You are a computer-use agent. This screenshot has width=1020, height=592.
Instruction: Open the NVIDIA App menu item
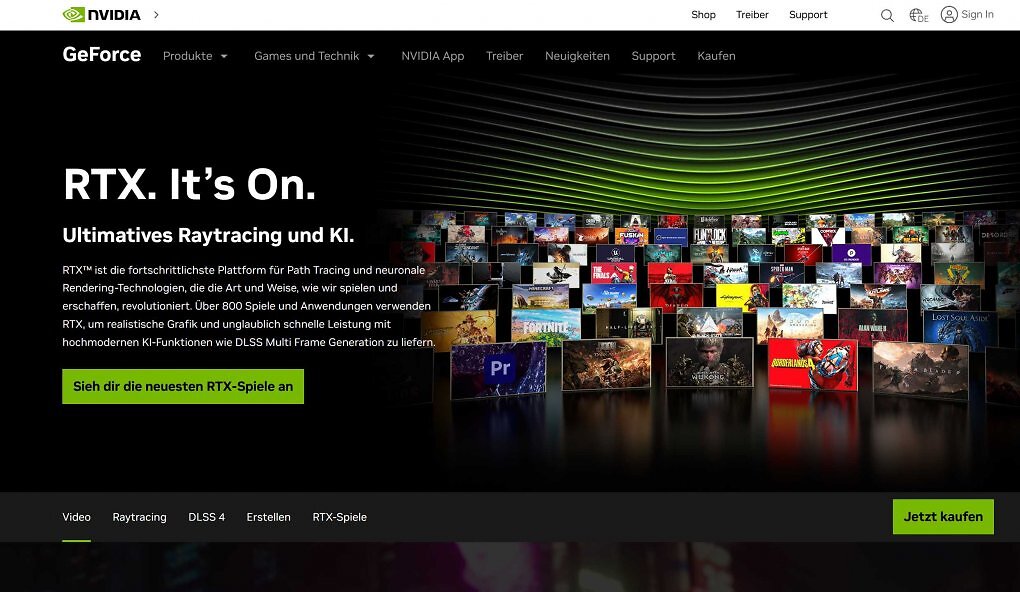433,56
